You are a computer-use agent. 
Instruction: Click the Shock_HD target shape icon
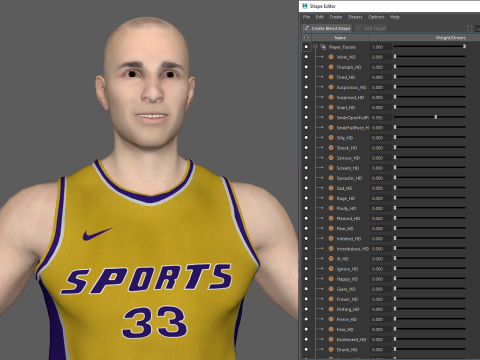[331, 148]
